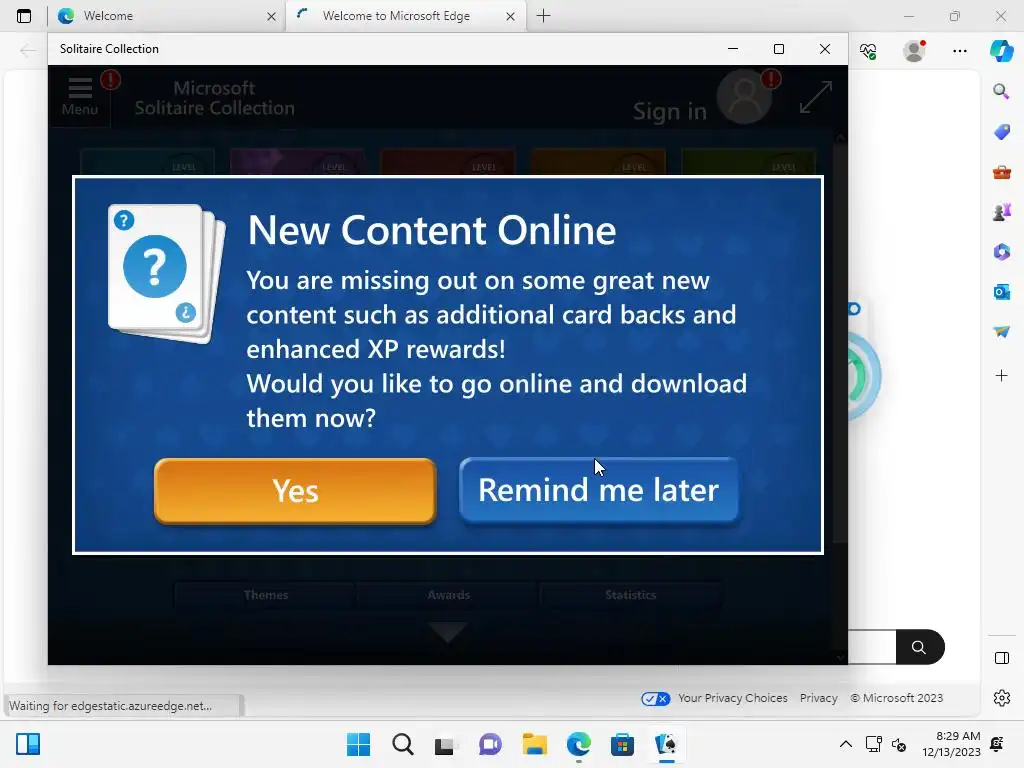The image size is (1024, 768).
Task: Open Chat icon on taskbar
Action: (490, 744)
